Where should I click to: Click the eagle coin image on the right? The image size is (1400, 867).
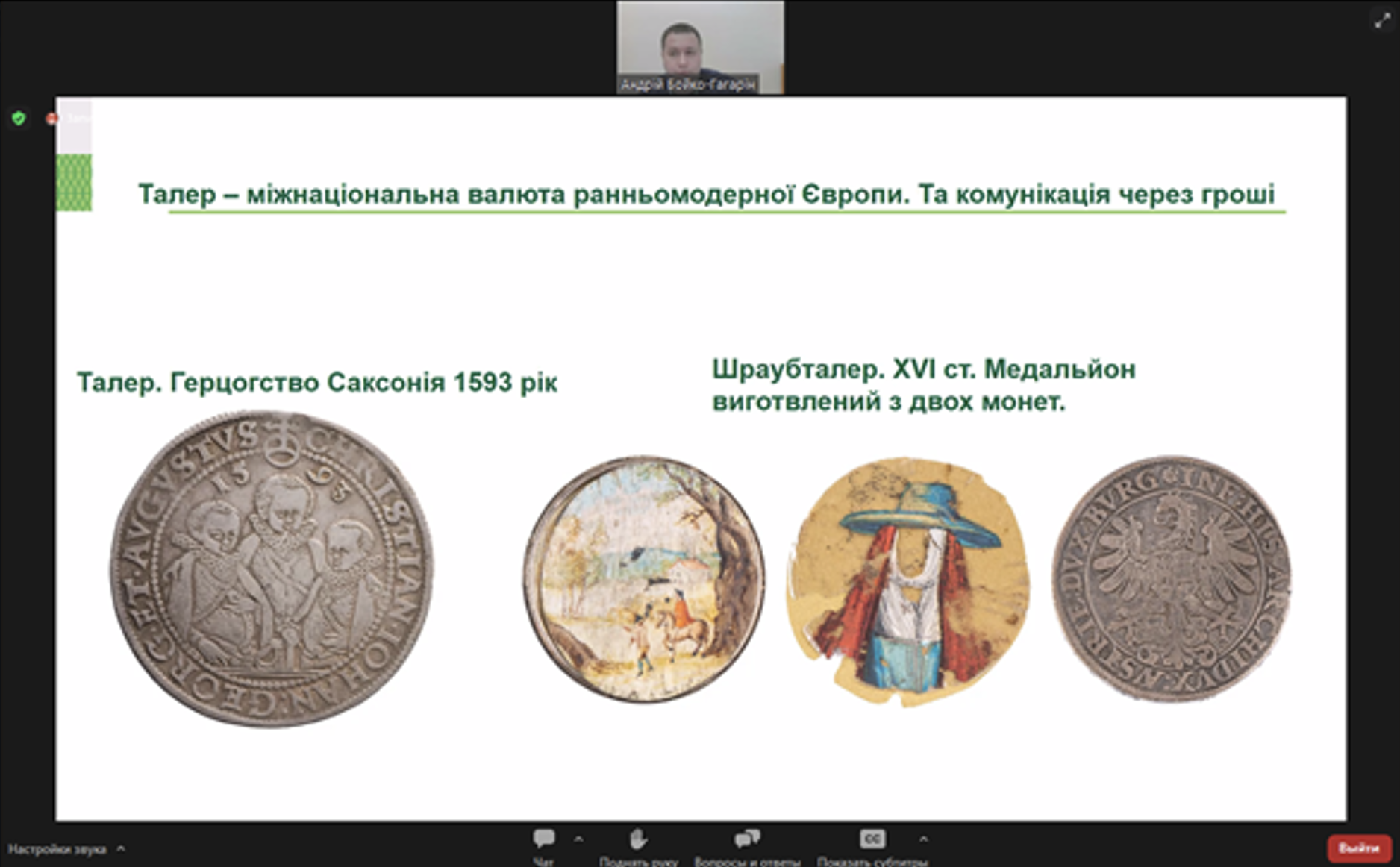click(x=1171, y=578)
